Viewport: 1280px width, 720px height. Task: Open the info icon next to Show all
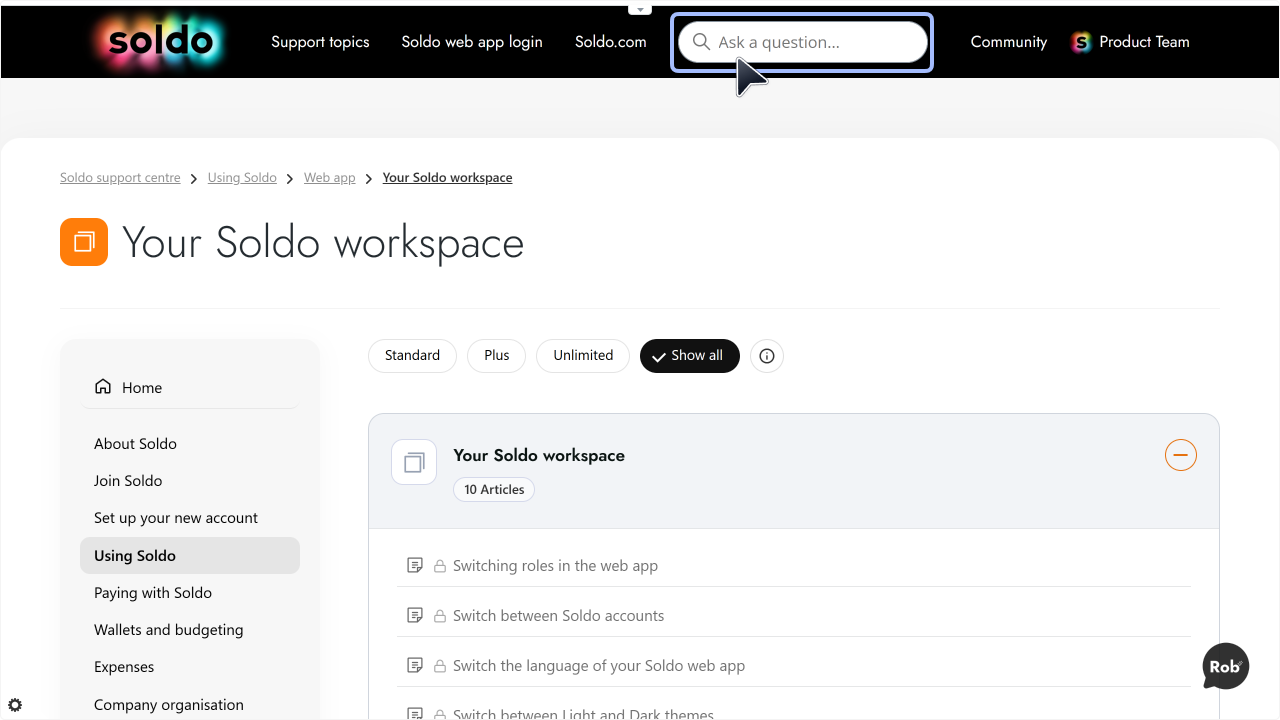click(767, 356)
